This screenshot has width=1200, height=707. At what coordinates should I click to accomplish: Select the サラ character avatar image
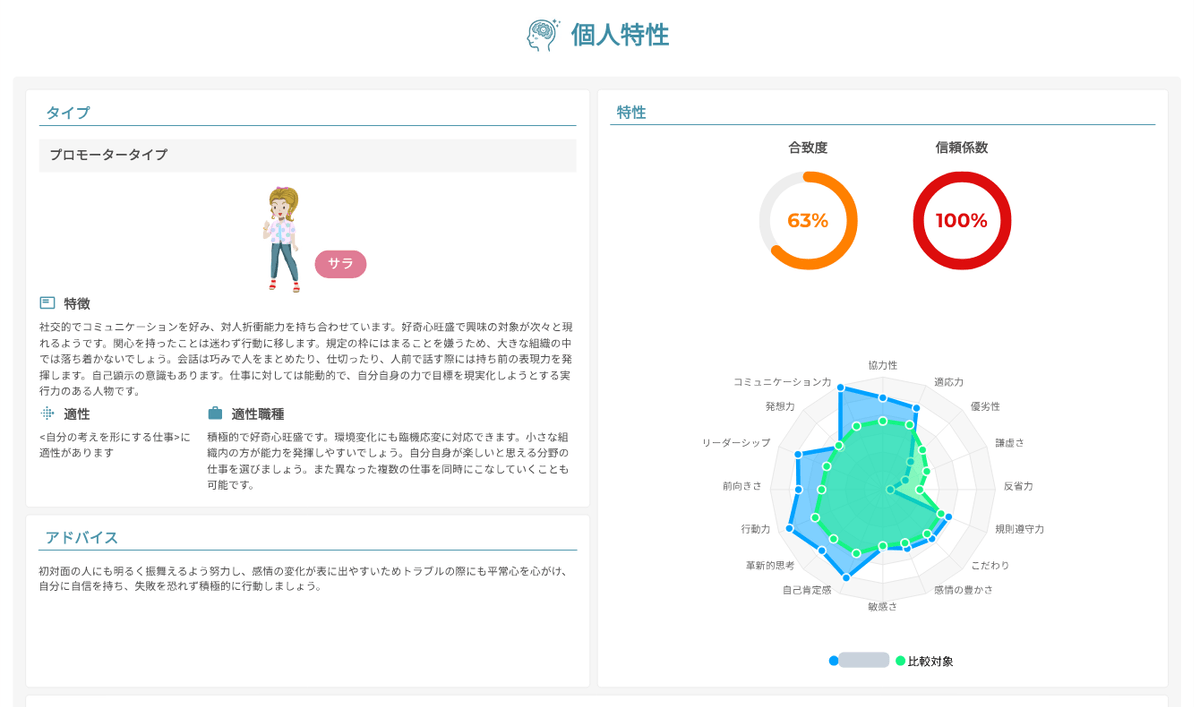(x=282, y=239)
